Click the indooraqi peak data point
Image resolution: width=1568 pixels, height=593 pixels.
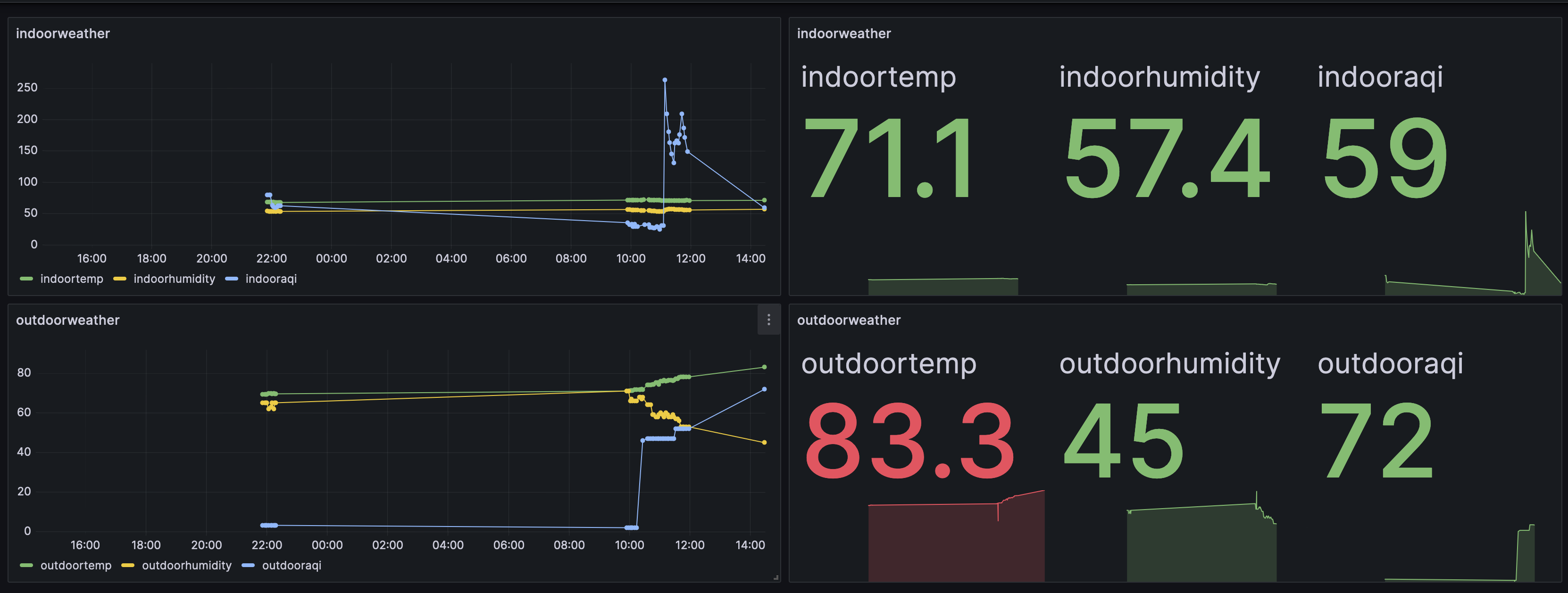665,80
